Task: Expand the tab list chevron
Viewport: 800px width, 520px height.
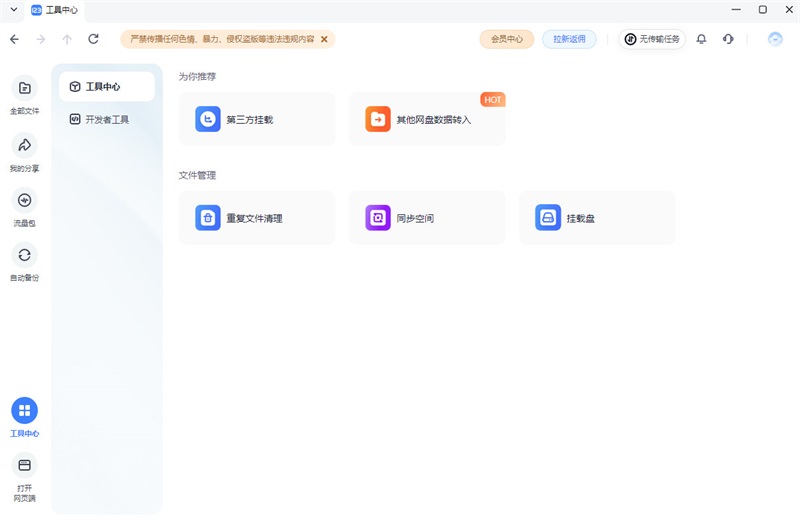Action: (14, 10)
